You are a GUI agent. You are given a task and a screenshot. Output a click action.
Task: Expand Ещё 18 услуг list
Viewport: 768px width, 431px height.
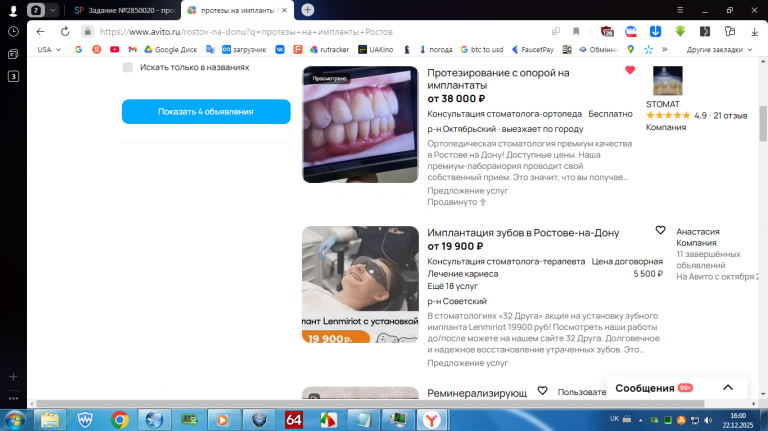coord(452,286)
